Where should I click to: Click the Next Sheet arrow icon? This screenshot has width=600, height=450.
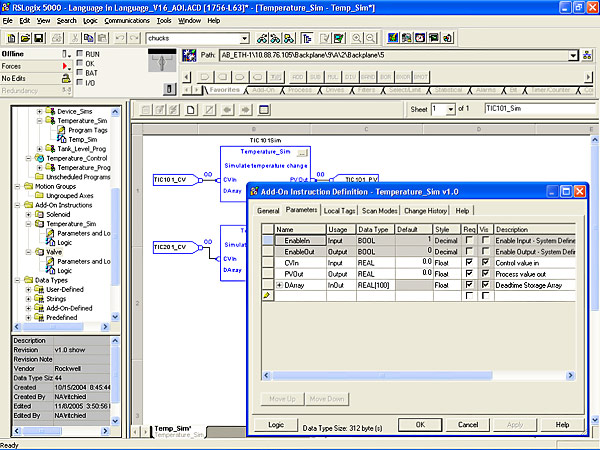(245, 110)
